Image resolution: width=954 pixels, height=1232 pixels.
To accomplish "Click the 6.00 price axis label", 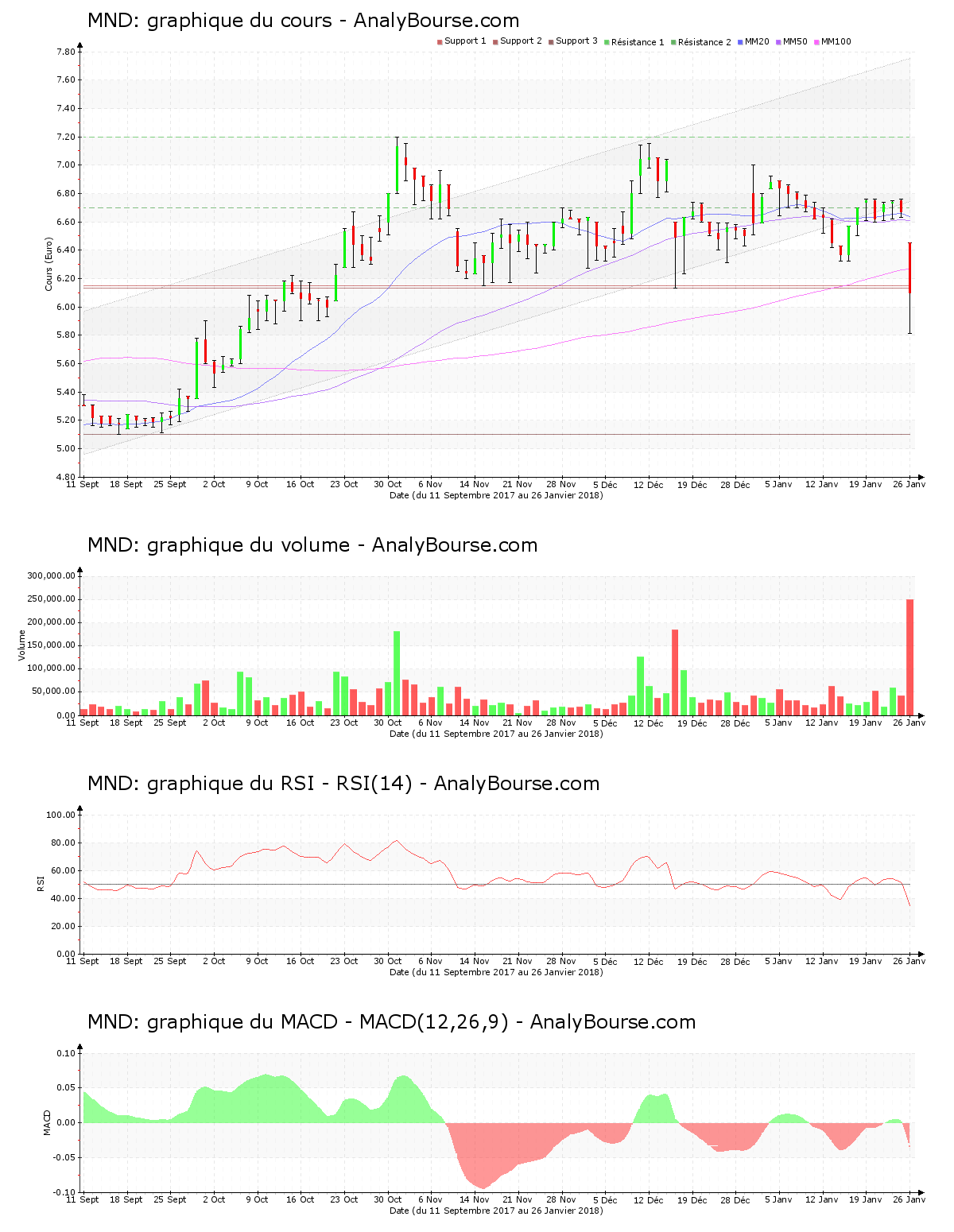I will (66, 307).
